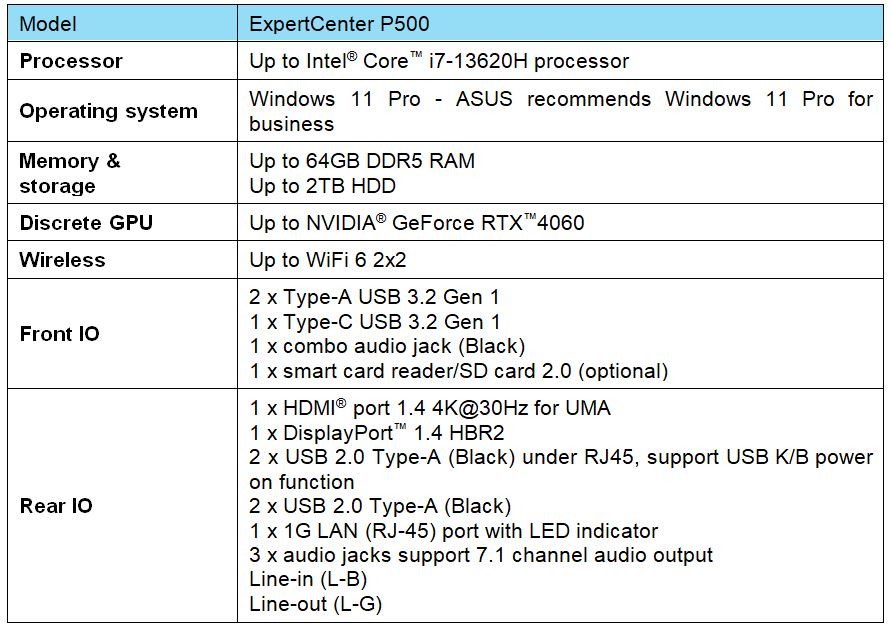Click the "1 x Type-C USB 3.2 Gen 1" line
The height and width of the screenshot is (628, 891).
(x=375, y=322)
